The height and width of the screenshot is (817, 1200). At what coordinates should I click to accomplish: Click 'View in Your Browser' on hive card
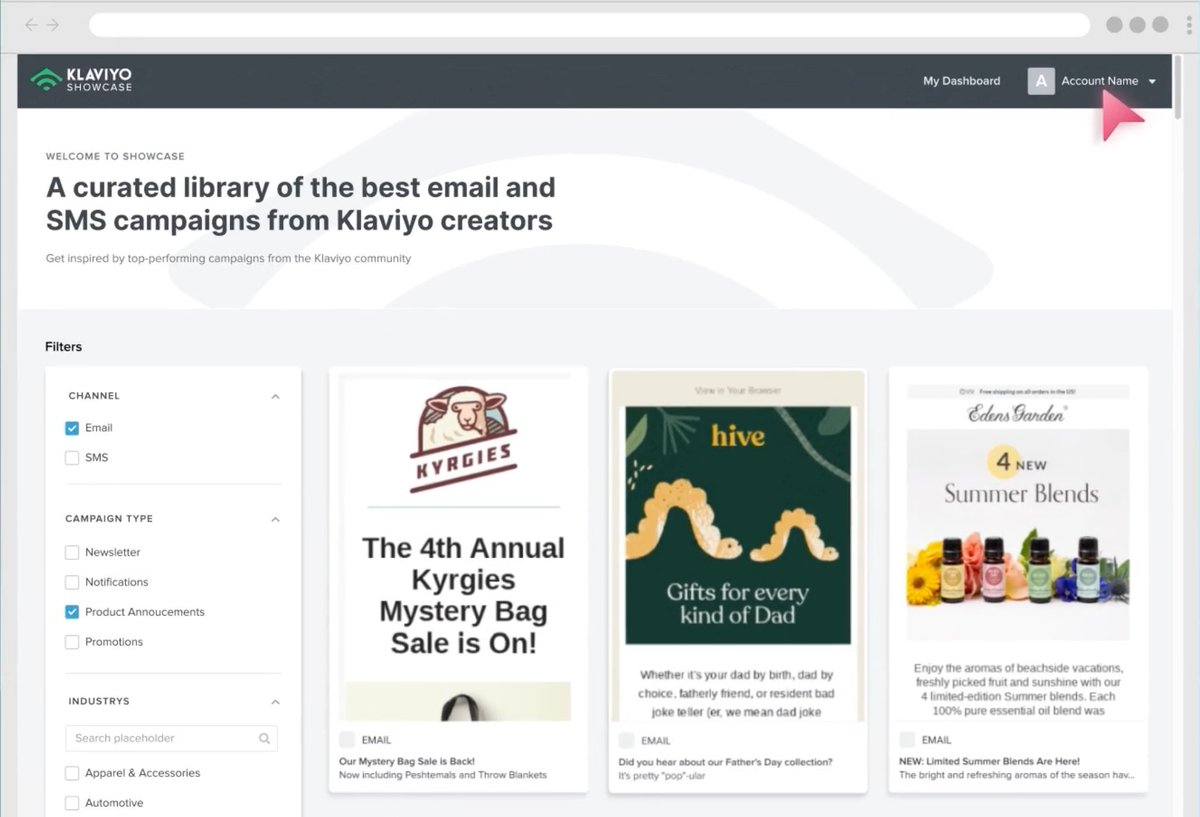[x=738, y=390]
